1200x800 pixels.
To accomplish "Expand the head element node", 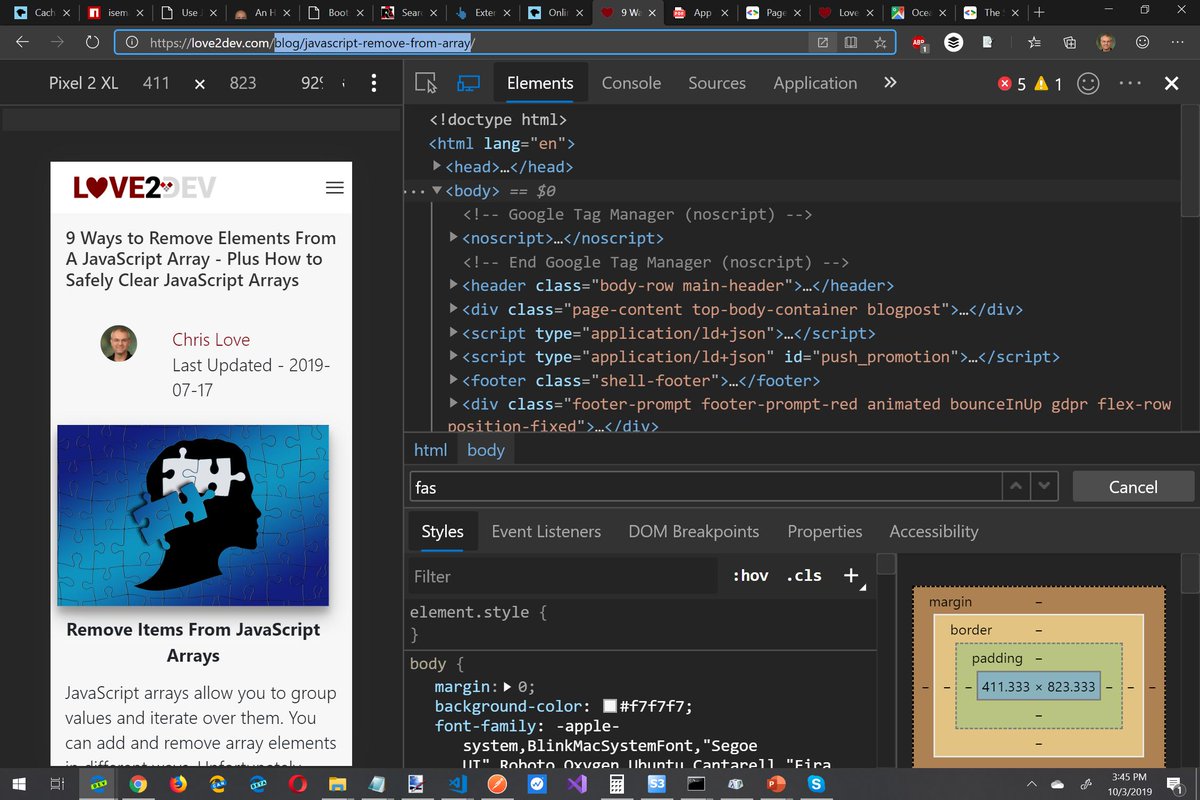I will tap(438, 167).
